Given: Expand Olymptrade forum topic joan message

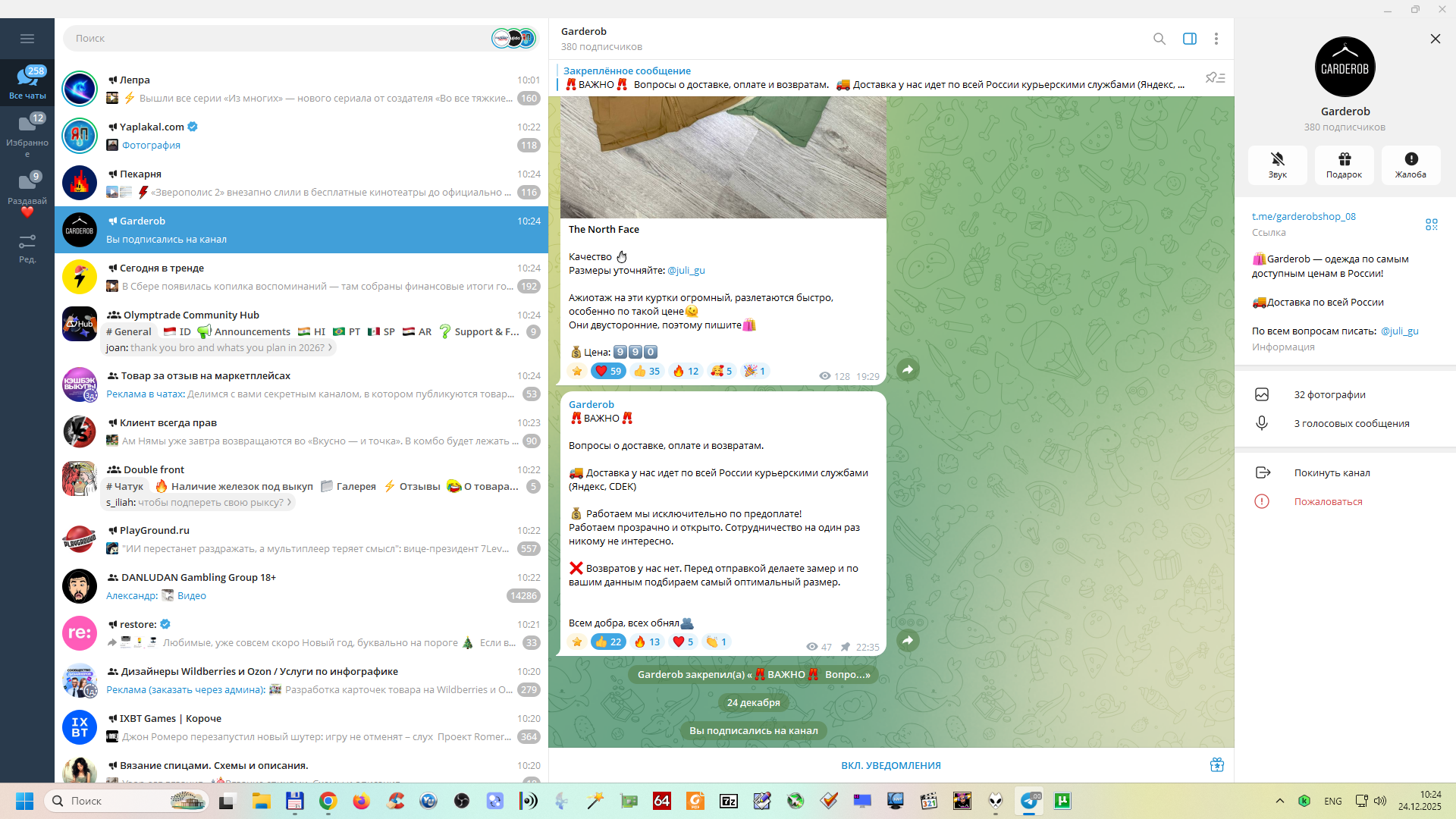Looking at the screenshot, I should 220,348.
